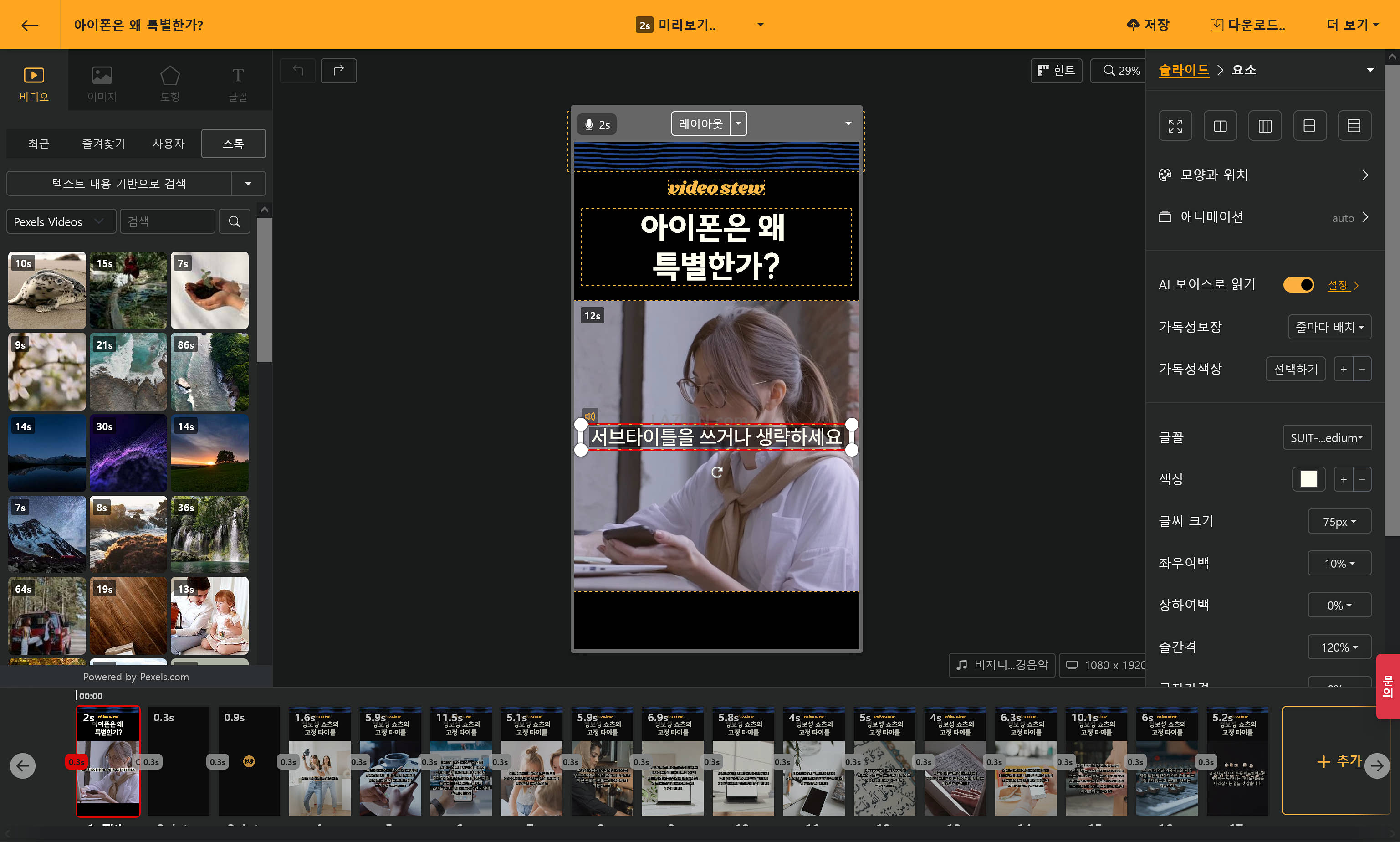Click the 저장 save button
Viewport: 1400px width, 842px height.
[x=1148, y=25]
